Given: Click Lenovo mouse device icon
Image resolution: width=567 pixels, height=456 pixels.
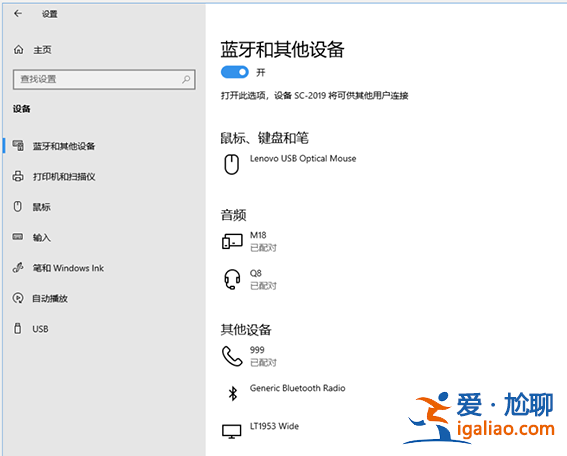Looking at the screenshot, I should tap(231, 165).
